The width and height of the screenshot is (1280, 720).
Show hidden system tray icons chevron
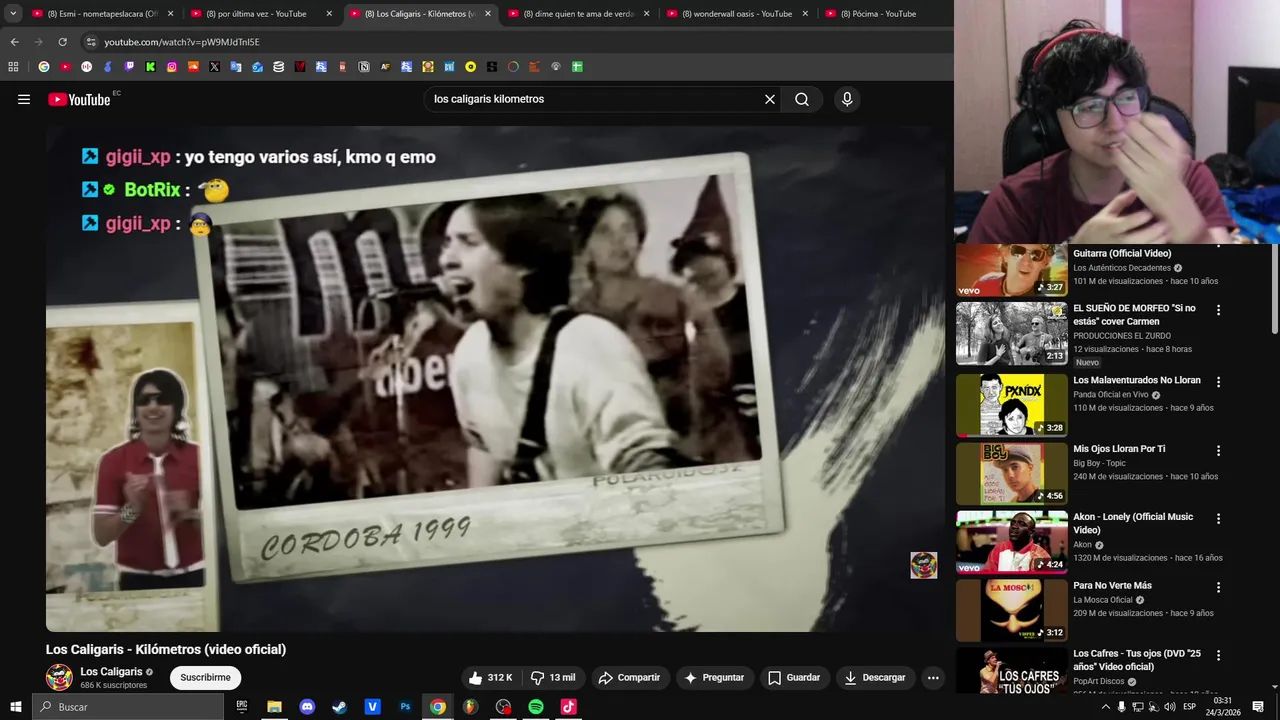(x=1105, y=707)
